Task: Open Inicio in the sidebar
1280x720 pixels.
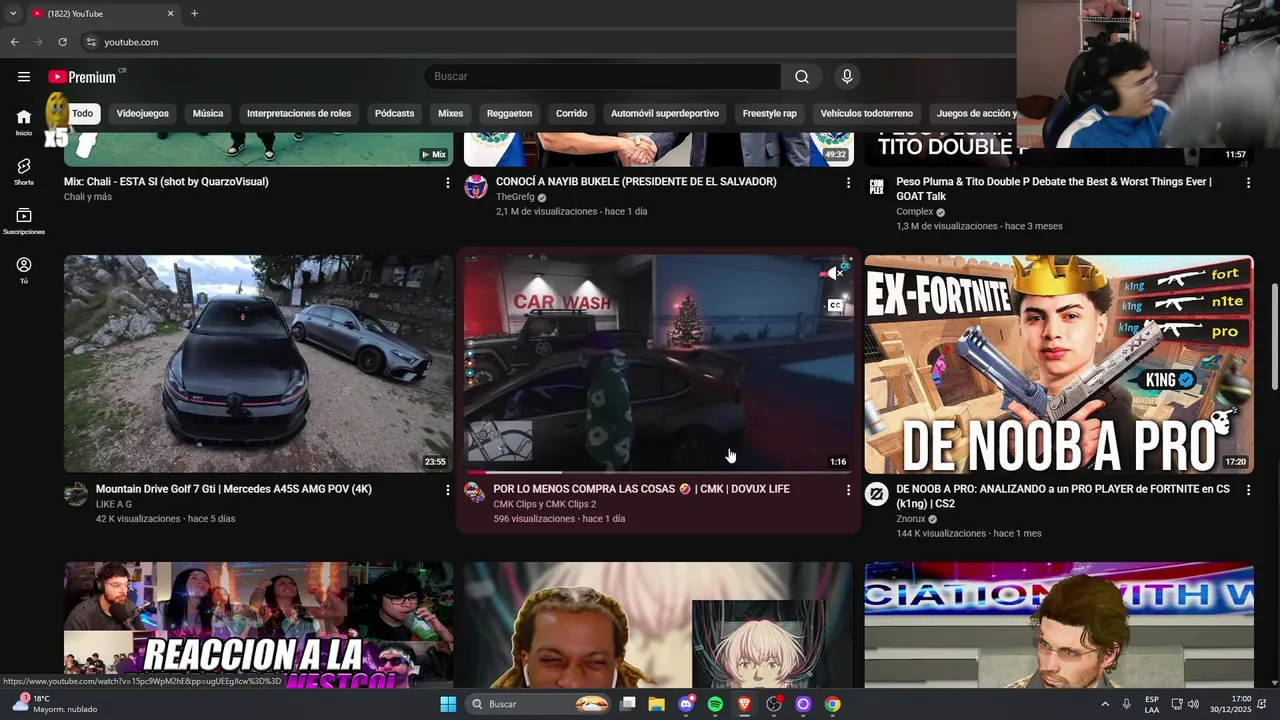Action: (24, 122)
